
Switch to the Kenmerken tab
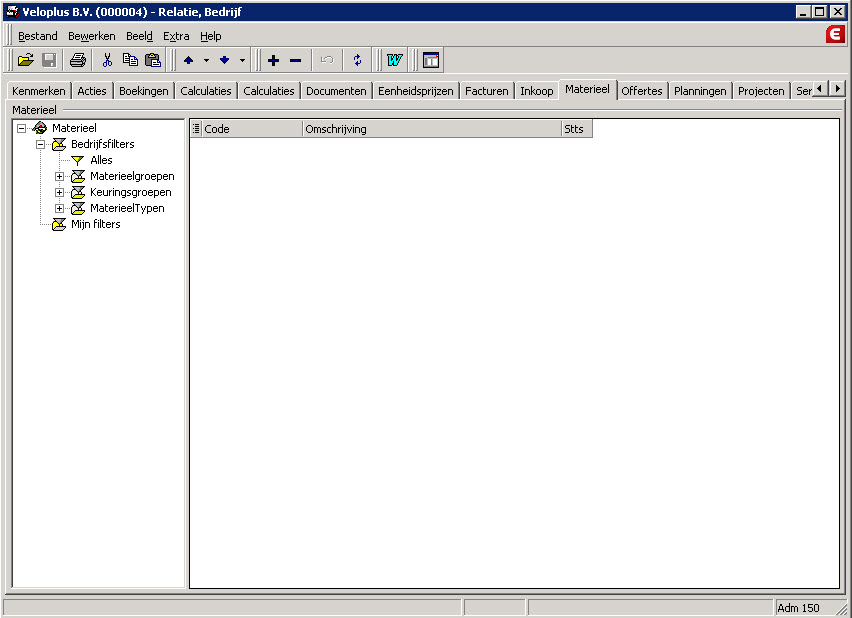[39, 91]
